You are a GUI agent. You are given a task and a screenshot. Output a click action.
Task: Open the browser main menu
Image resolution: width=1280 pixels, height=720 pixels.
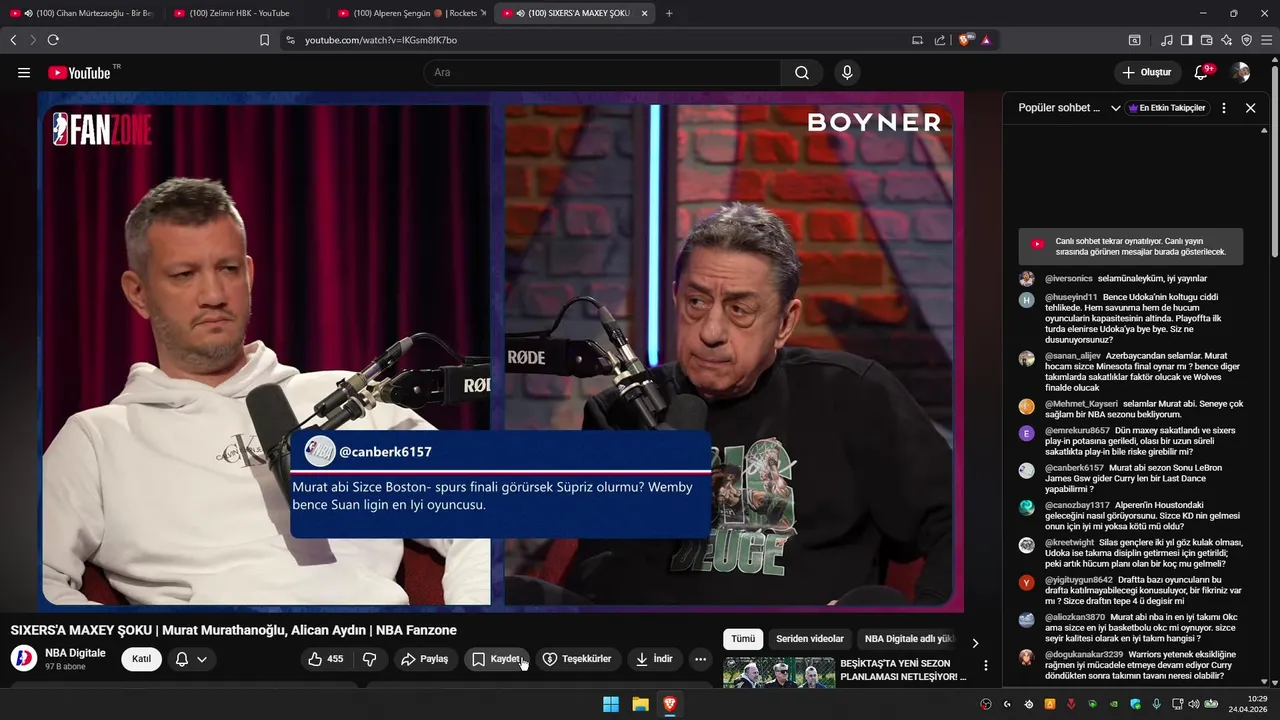1266,40
